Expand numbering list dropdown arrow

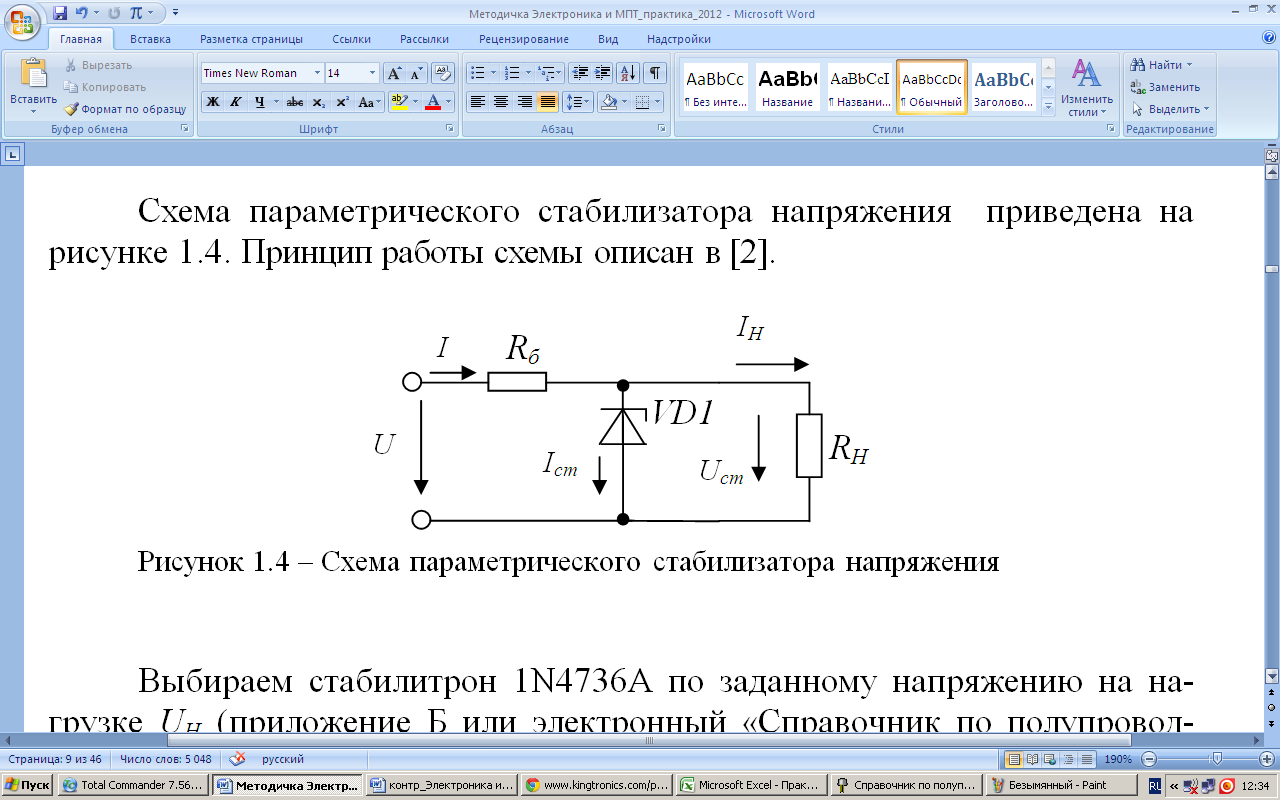pyautogui.click(x=529, y=73)
